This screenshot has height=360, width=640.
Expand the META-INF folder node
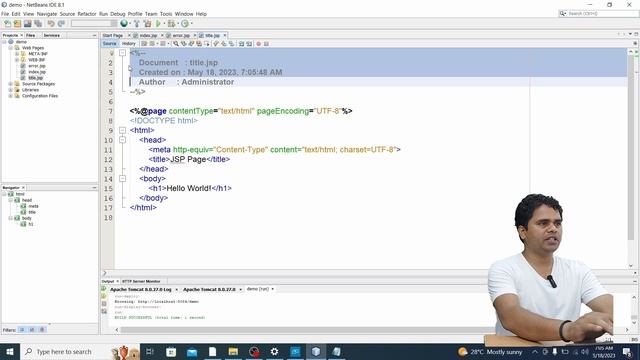[17, 53]
